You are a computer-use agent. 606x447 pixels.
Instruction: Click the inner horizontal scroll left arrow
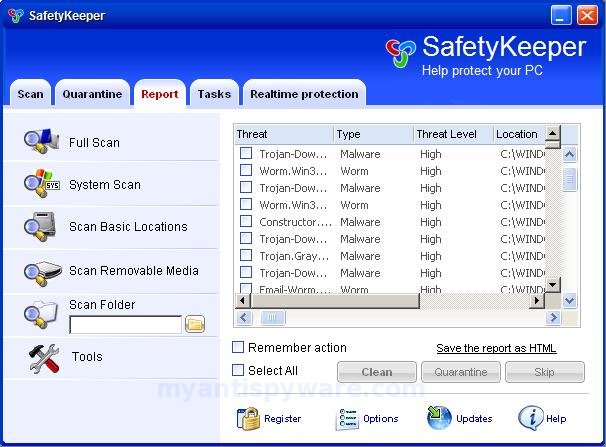point(243,300)
